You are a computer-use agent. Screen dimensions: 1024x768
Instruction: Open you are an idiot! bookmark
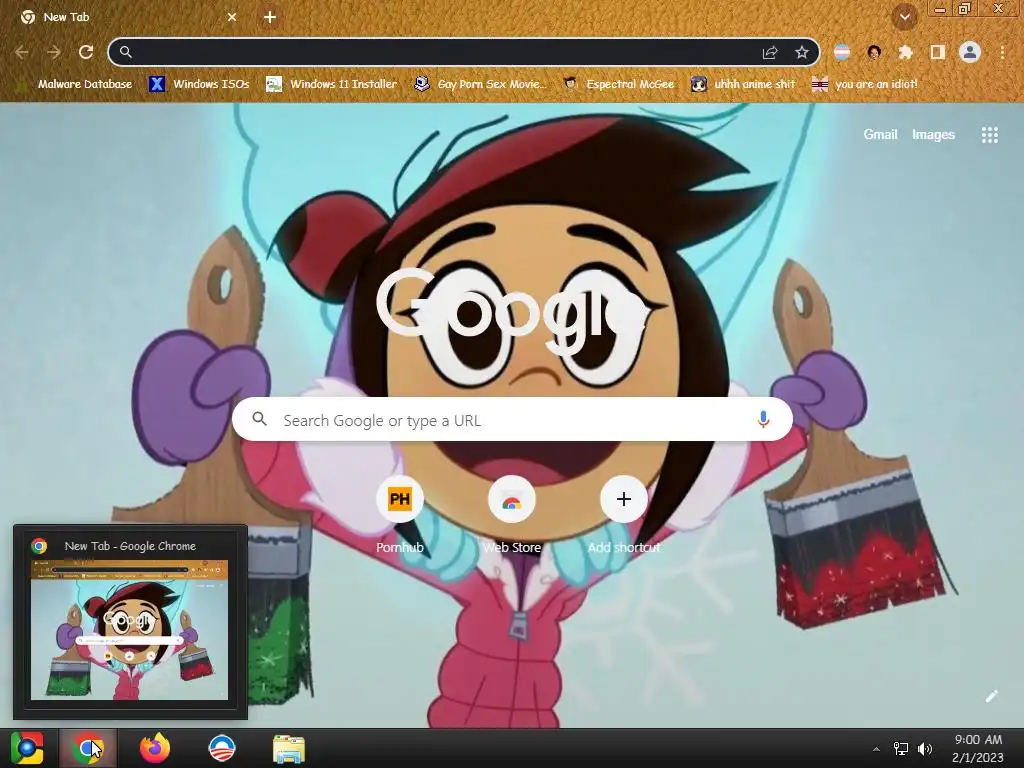click(x=865, y=84)
